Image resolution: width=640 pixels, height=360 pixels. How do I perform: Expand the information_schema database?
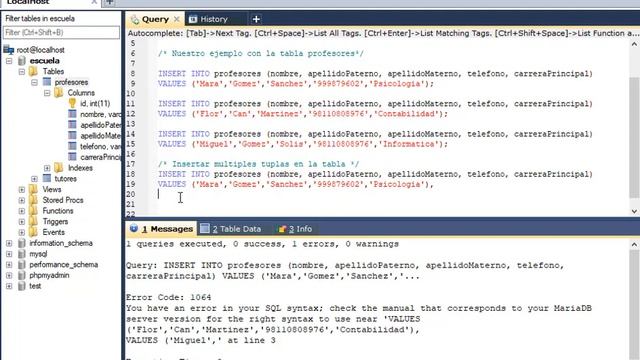click(9, 243)
